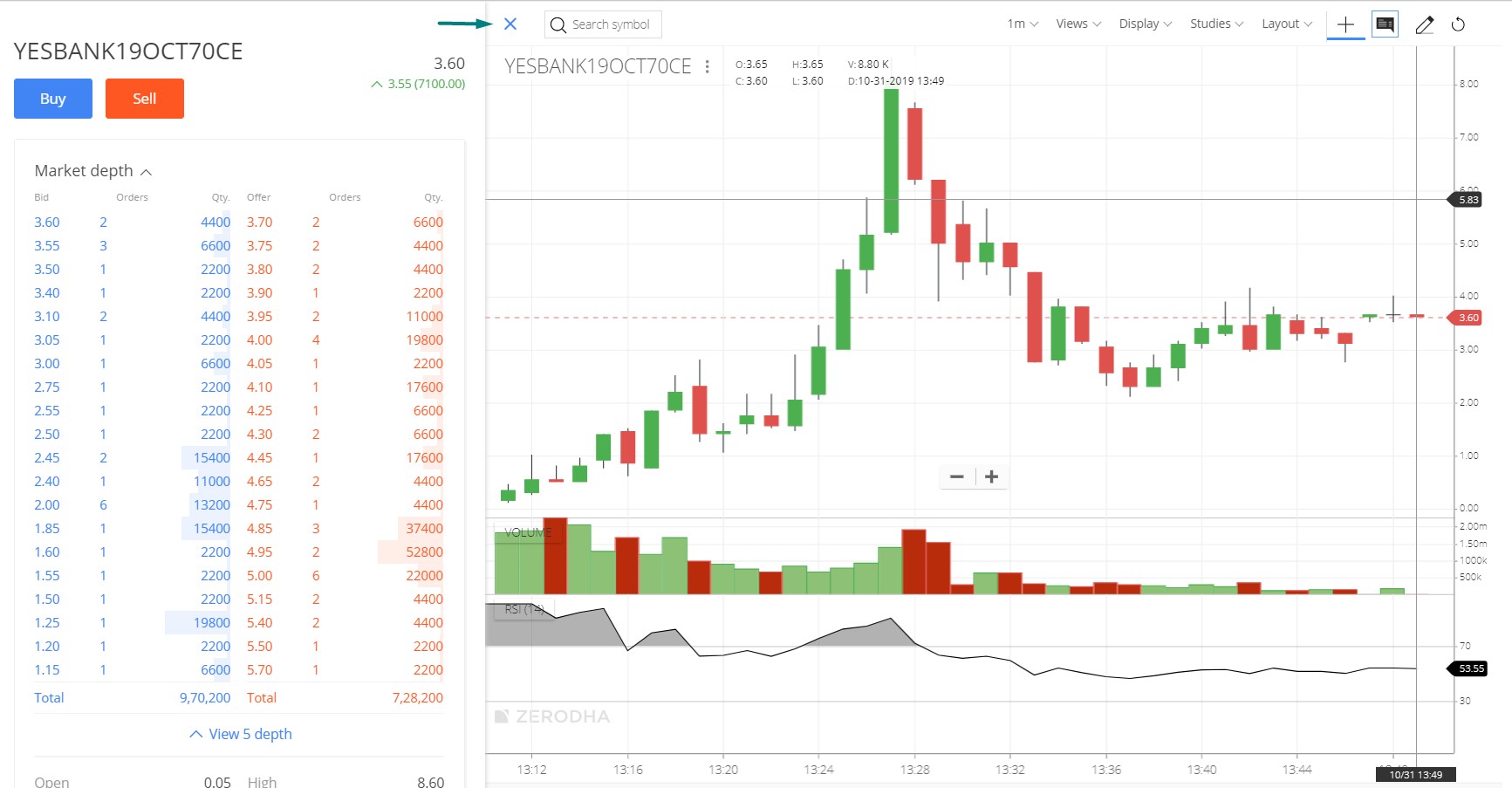Zoom in the chart with plus

(991, 476)
